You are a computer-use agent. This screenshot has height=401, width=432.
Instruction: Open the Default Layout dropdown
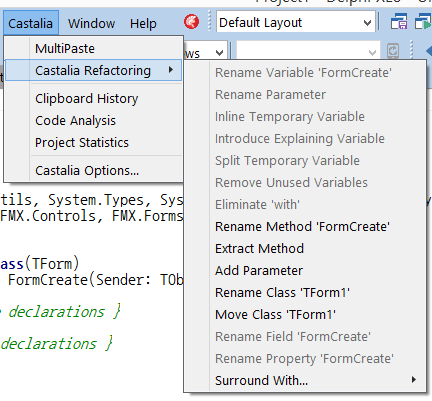[296, 23]
